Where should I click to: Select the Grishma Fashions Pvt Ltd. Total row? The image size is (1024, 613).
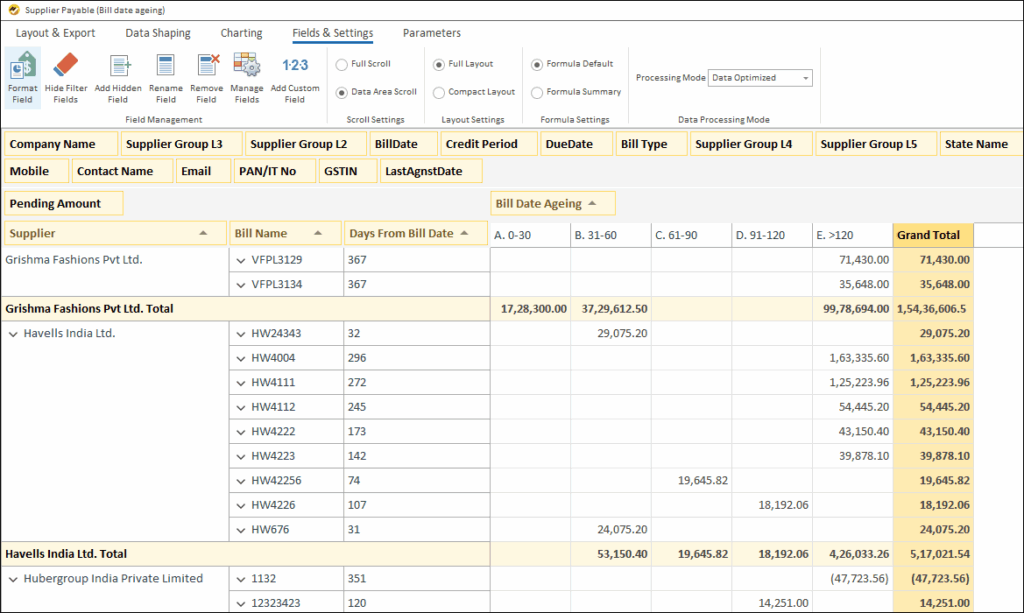[x=487, y=309]
